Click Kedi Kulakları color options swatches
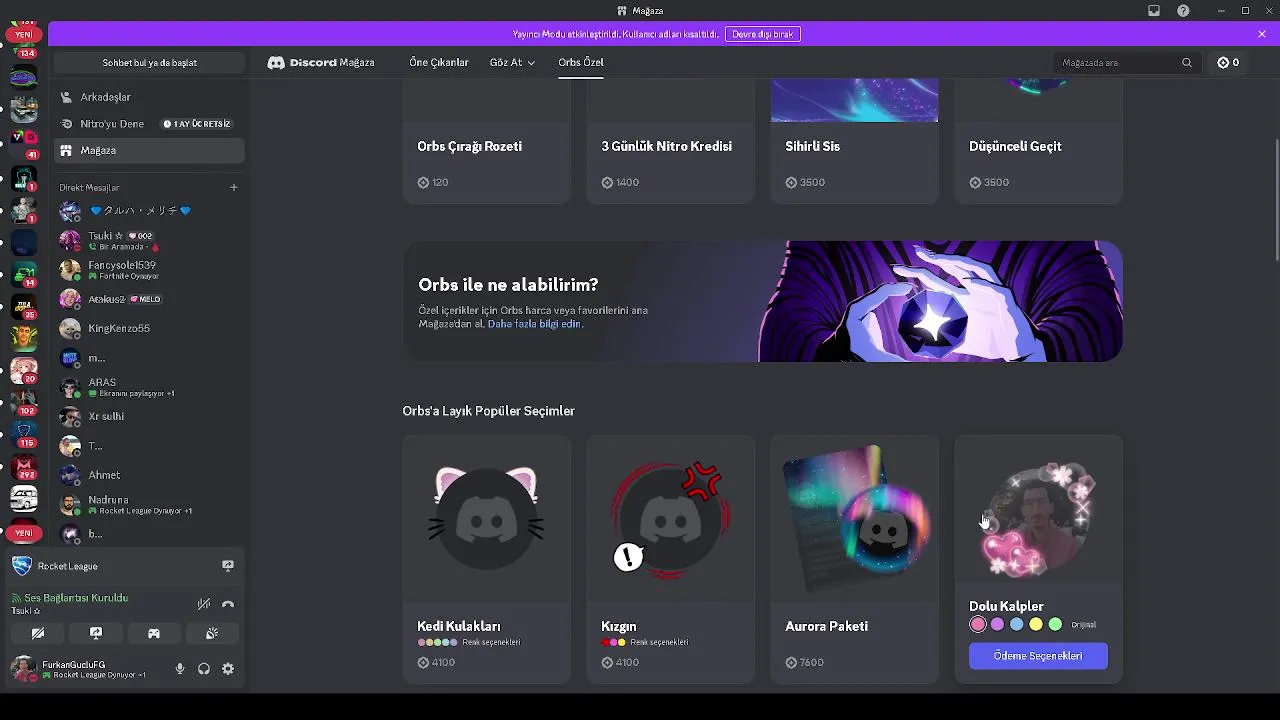This screenshot has width=1280, height=720. pyautogui.click(x=437, y=642)
